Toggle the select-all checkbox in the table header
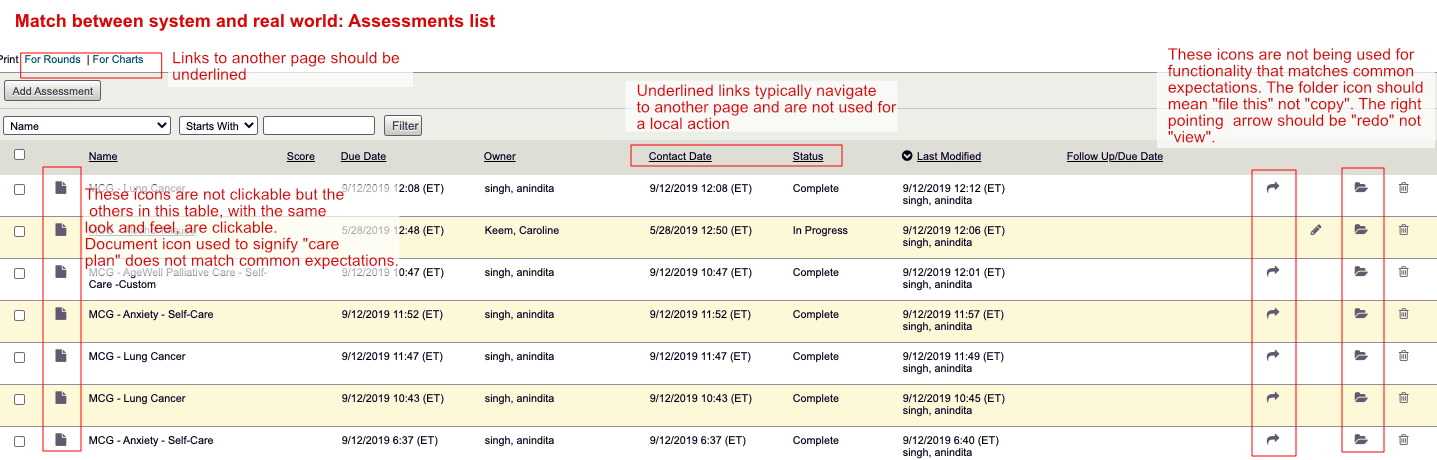 tap(20, 155)
